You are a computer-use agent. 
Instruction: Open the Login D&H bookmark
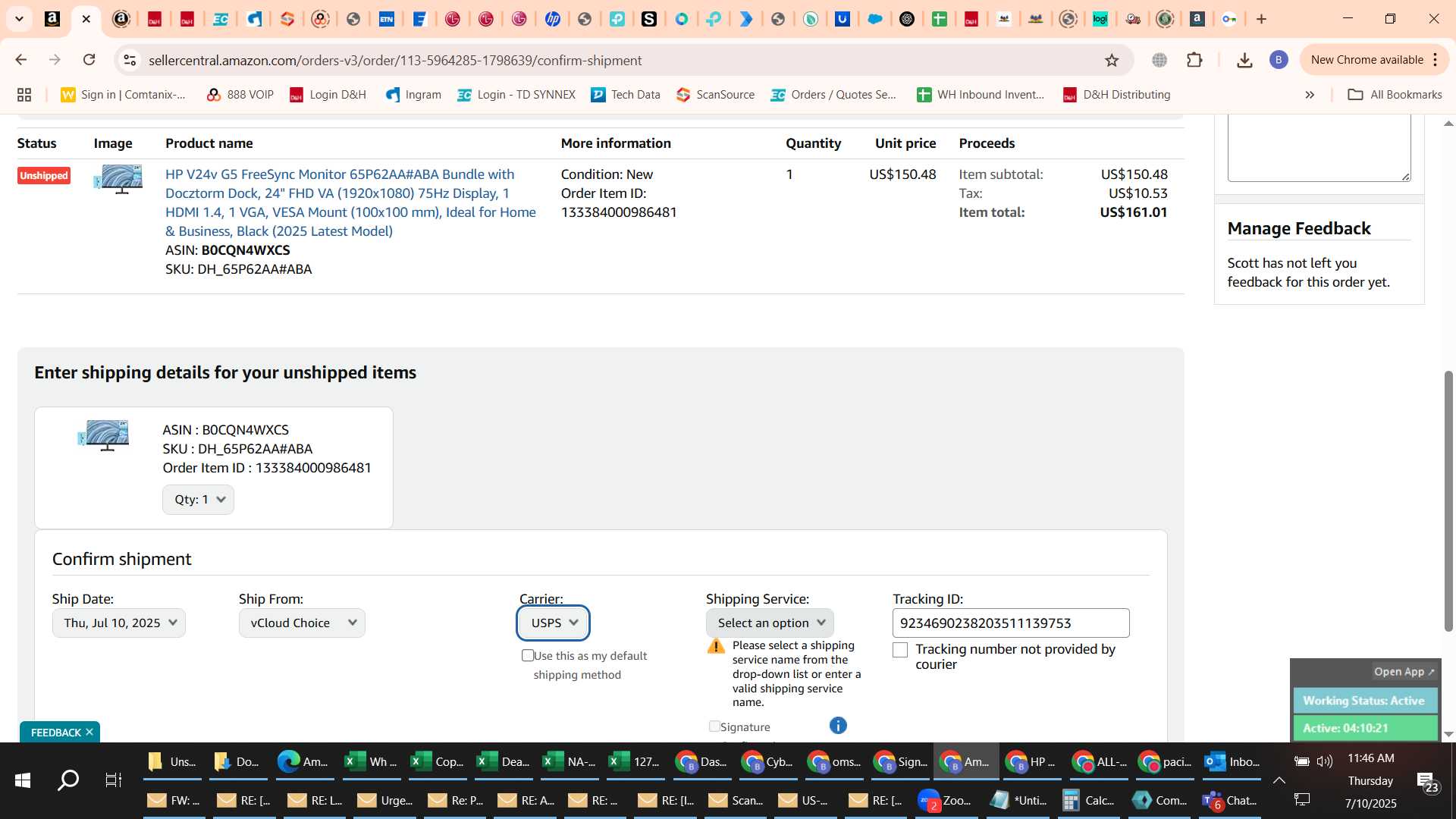pyautogui.click(x=328, y=95)
